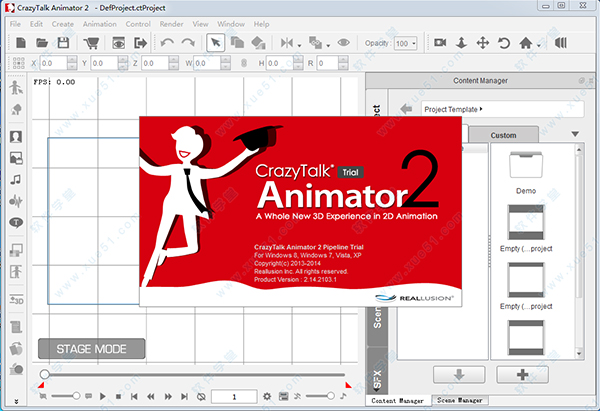This screenshot has width=600, height=411.
Task: Click the apply down-arrow button in Content Manager
Action: click(x=459, y=374)
